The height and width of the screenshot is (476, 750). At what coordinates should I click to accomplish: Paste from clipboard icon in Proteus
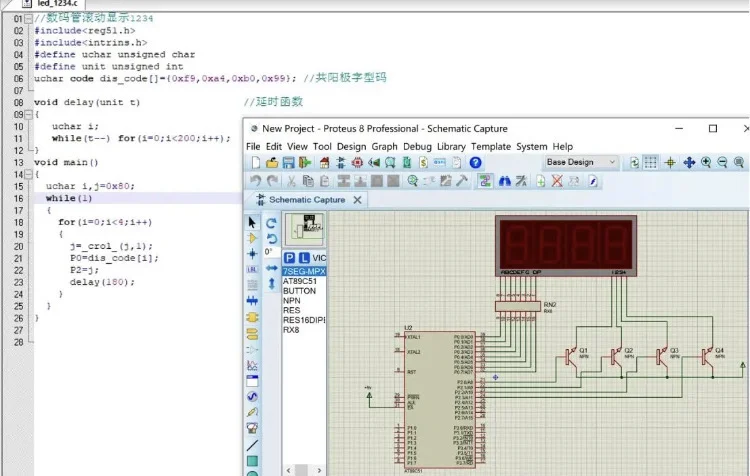(x=324, y=181)
